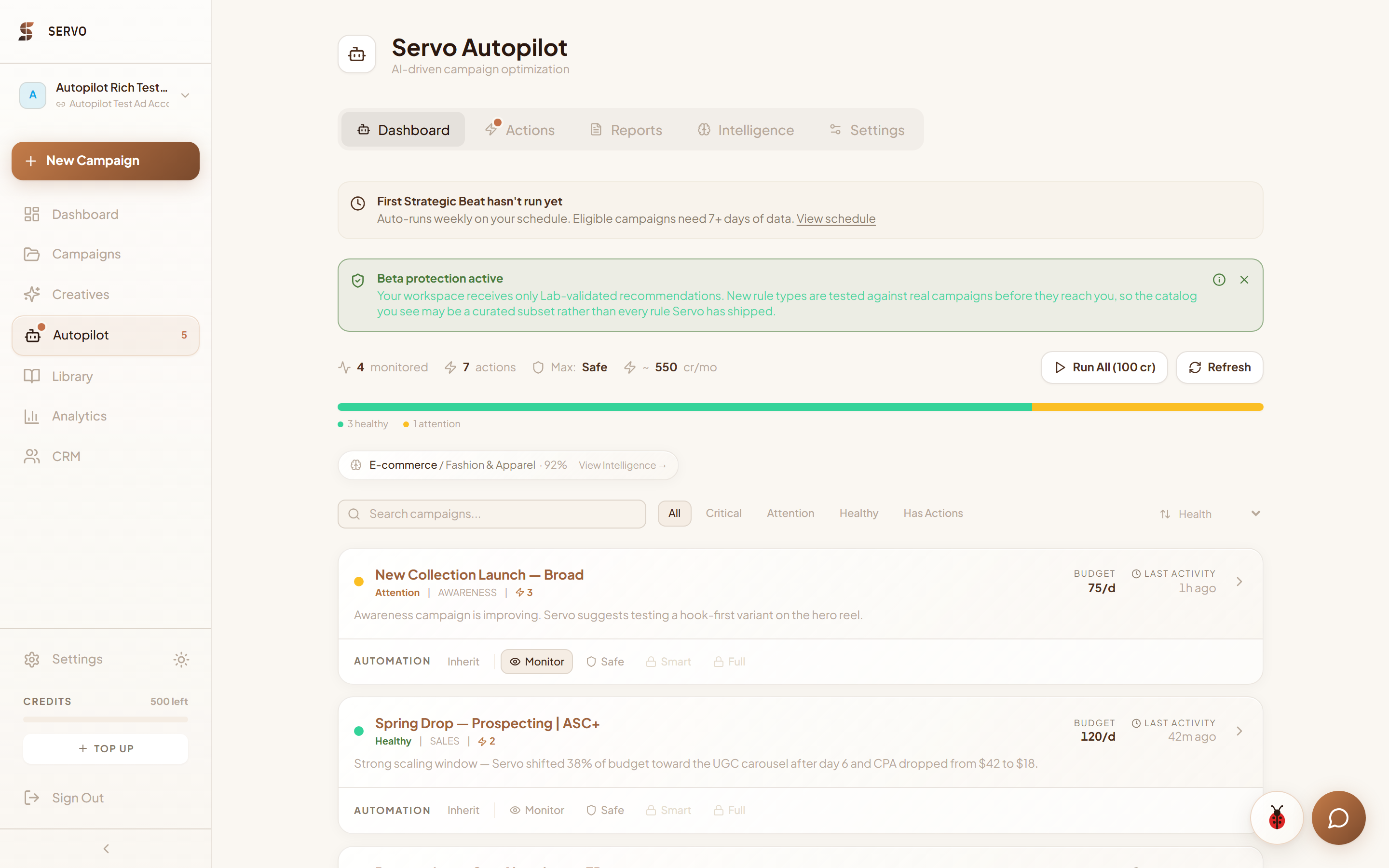This screenshot has width=1389, height=868.
Task: Switch to the Autopilot Settings tab
Action: tap(867, 130)
